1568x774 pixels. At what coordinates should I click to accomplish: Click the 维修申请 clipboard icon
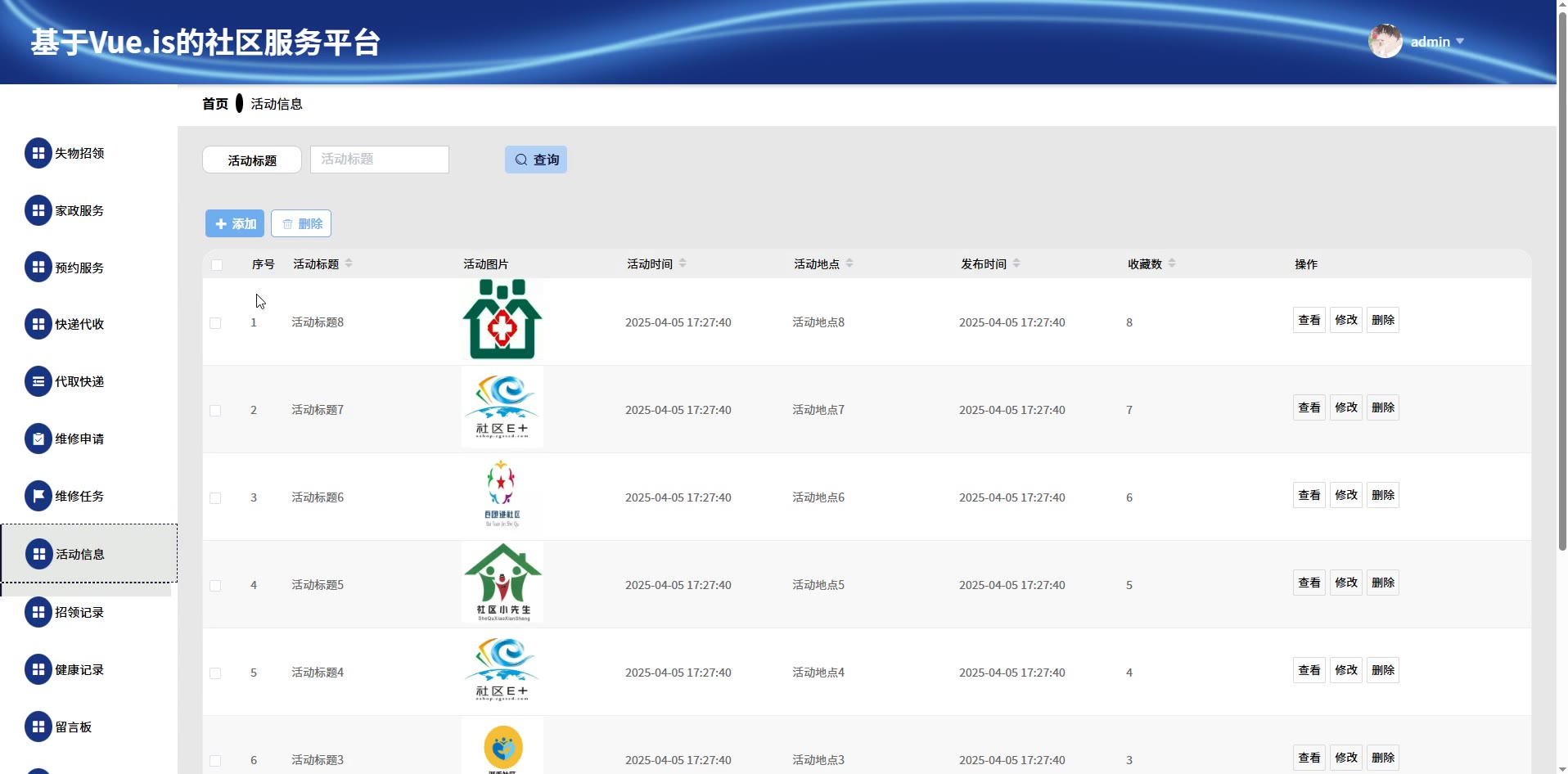(38, 439)
